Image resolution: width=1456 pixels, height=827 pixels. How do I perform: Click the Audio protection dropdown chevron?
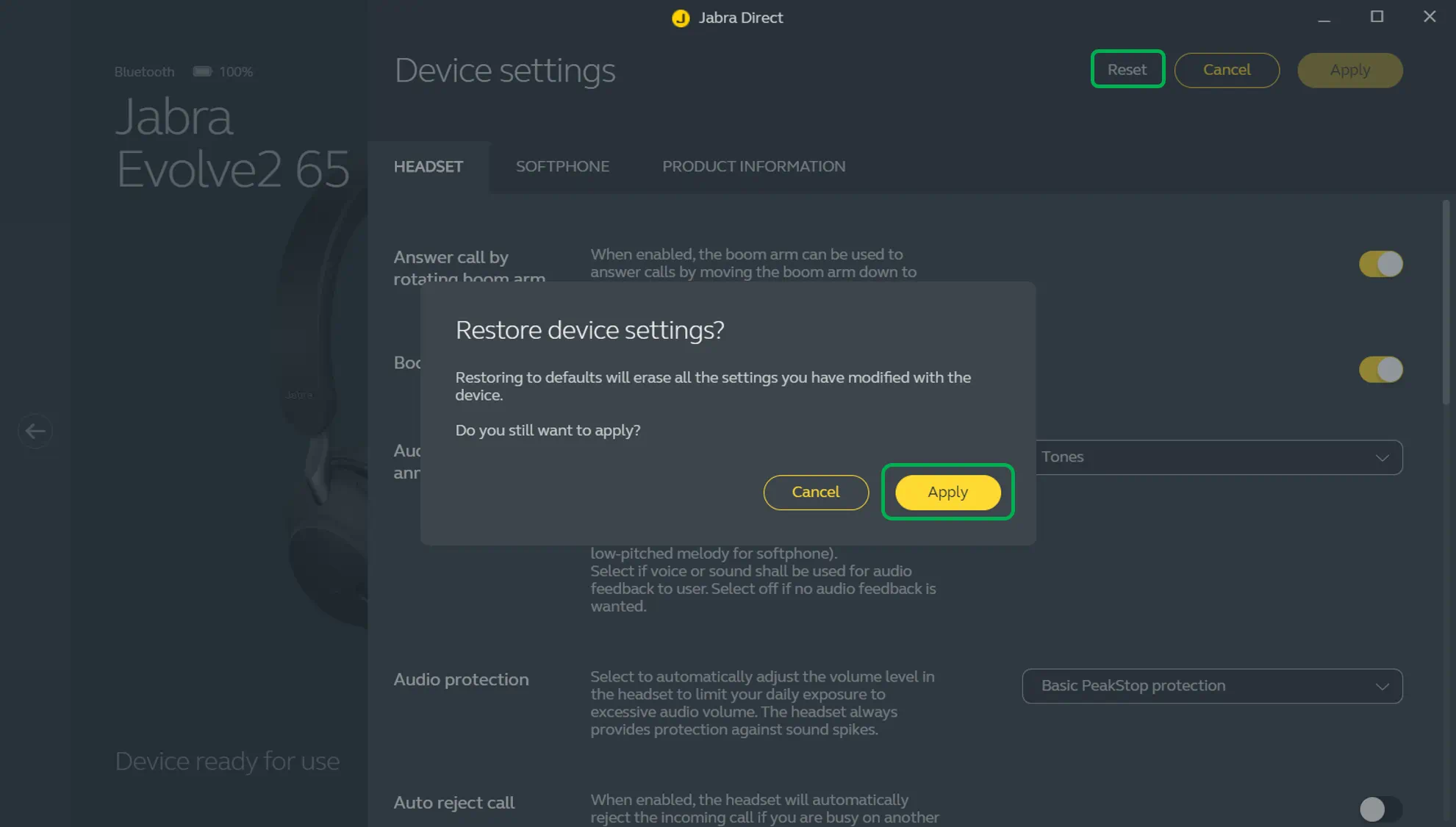click(1382, 687)
